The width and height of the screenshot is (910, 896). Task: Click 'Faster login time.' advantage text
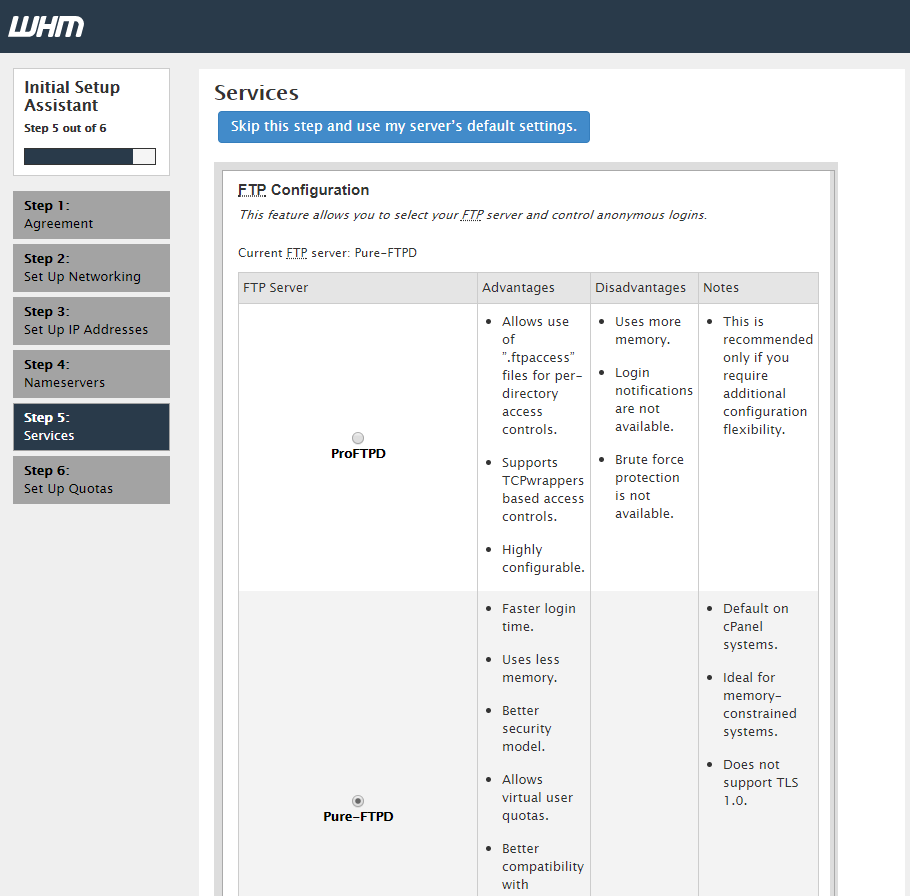click(539, 617)
